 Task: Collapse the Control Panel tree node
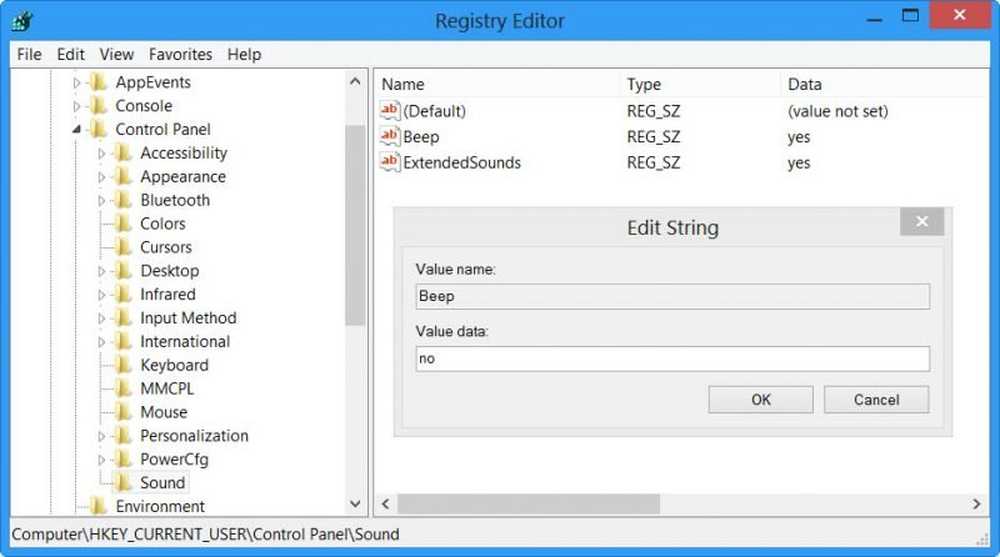77,130
